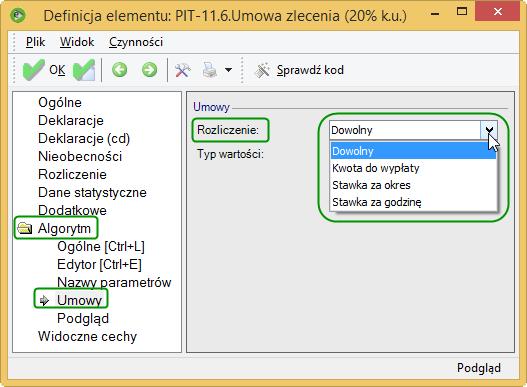Click the Rozliczenie combo box arrow

489,130
